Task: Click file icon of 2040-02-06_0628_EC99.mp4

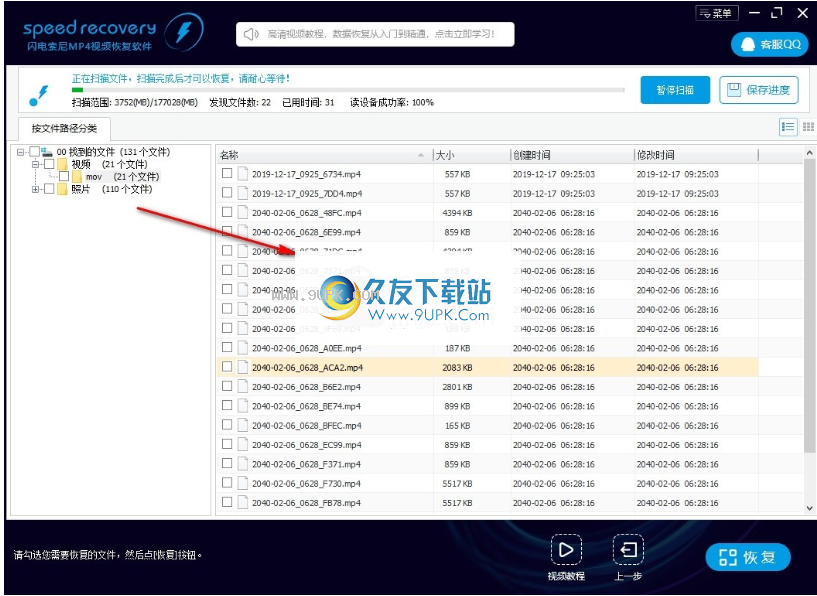Action: (243, 444)
